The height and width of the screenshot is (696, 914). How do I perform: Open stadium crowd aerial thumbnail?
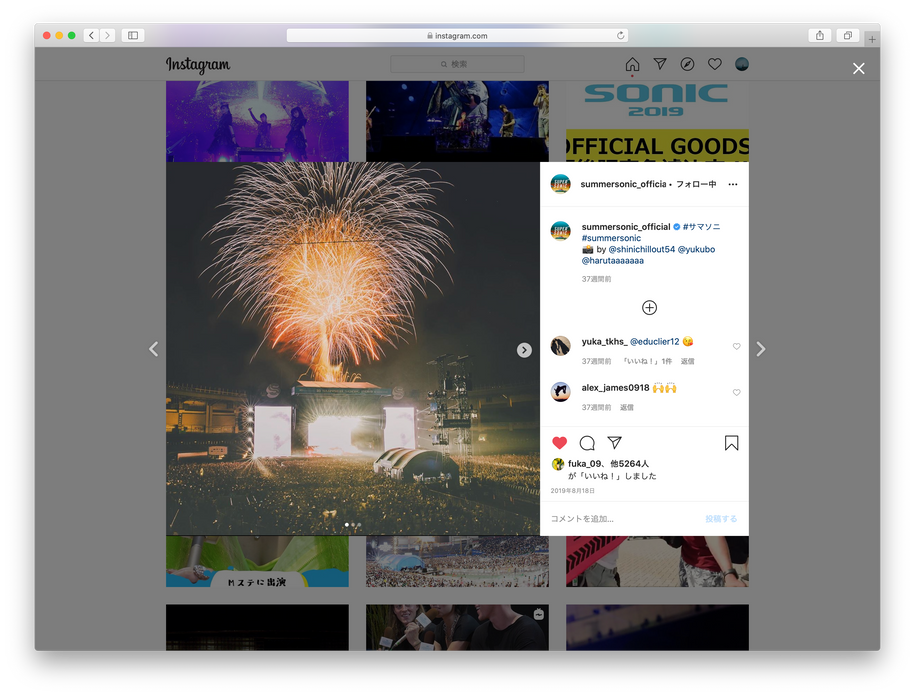click(x=457, y=561)
